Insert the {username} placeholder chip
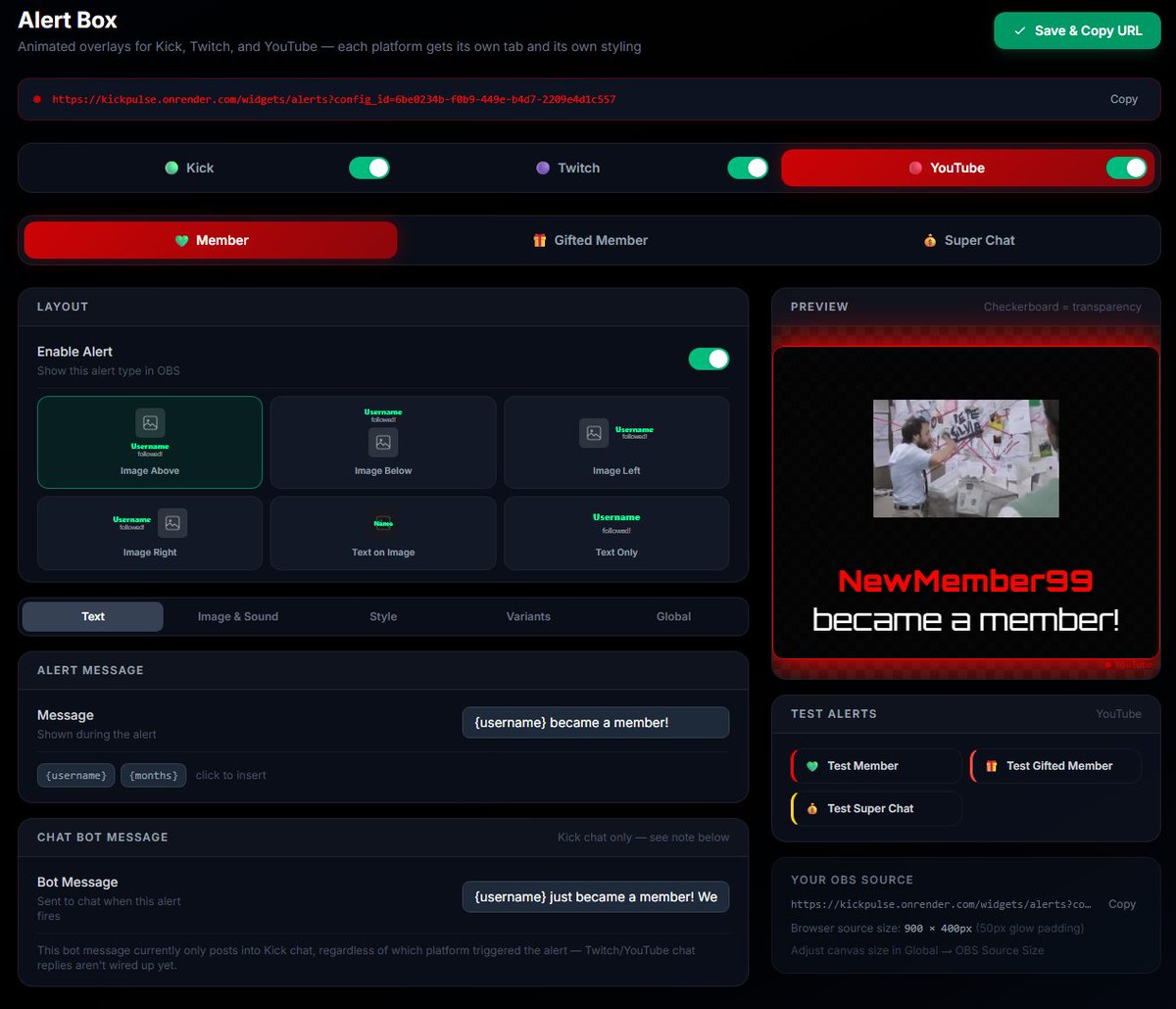Image resolution: width=1176 pixels, height=1009 pixels. pyautogui.click(x=76, y=775)
